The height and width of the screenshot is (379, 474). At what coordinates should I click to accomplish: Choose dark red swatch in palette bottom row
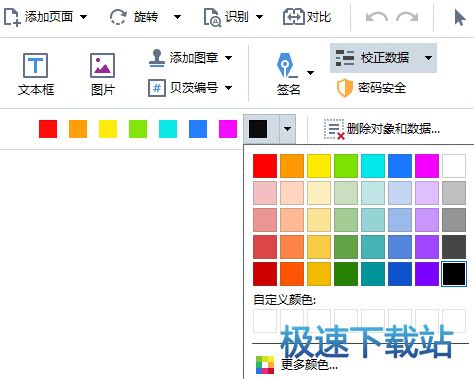point(265,274)
